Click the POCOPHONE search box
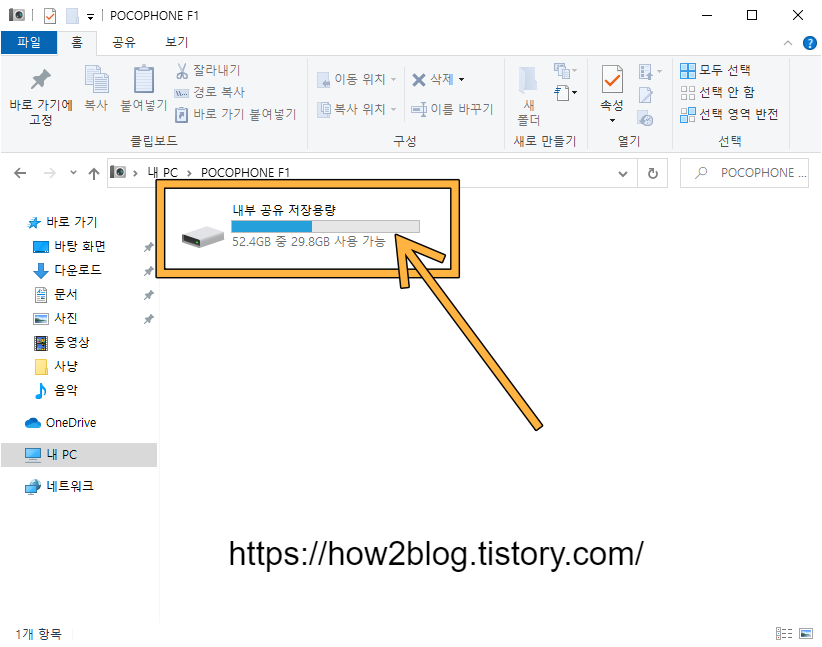 click(744, 172)
